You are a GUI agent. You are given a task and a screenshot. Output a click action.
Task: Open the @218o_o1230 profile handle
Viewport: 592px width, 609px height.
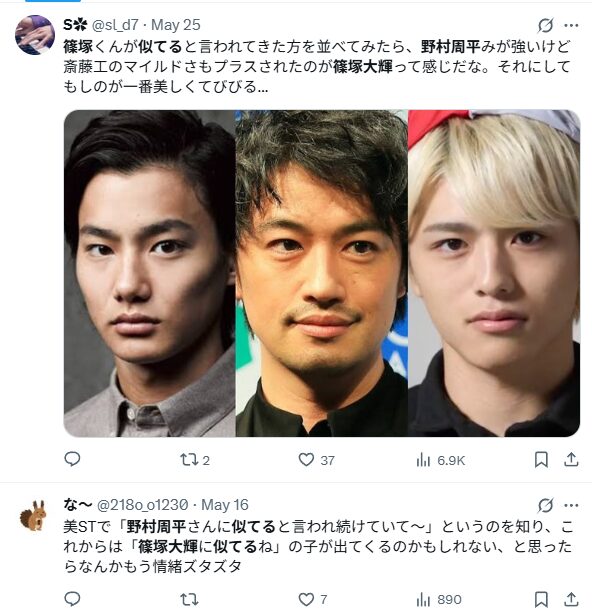[142, 505]
